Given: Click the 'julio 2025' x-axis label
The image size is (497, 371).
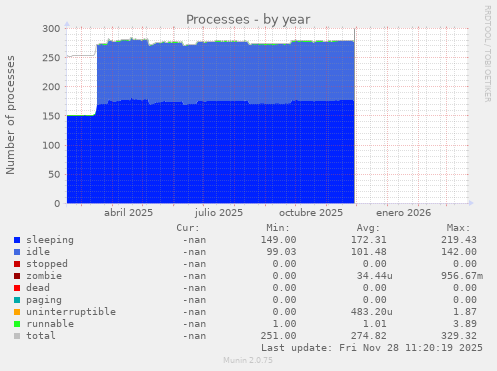Looking at the screenshot, I should 219,213.
